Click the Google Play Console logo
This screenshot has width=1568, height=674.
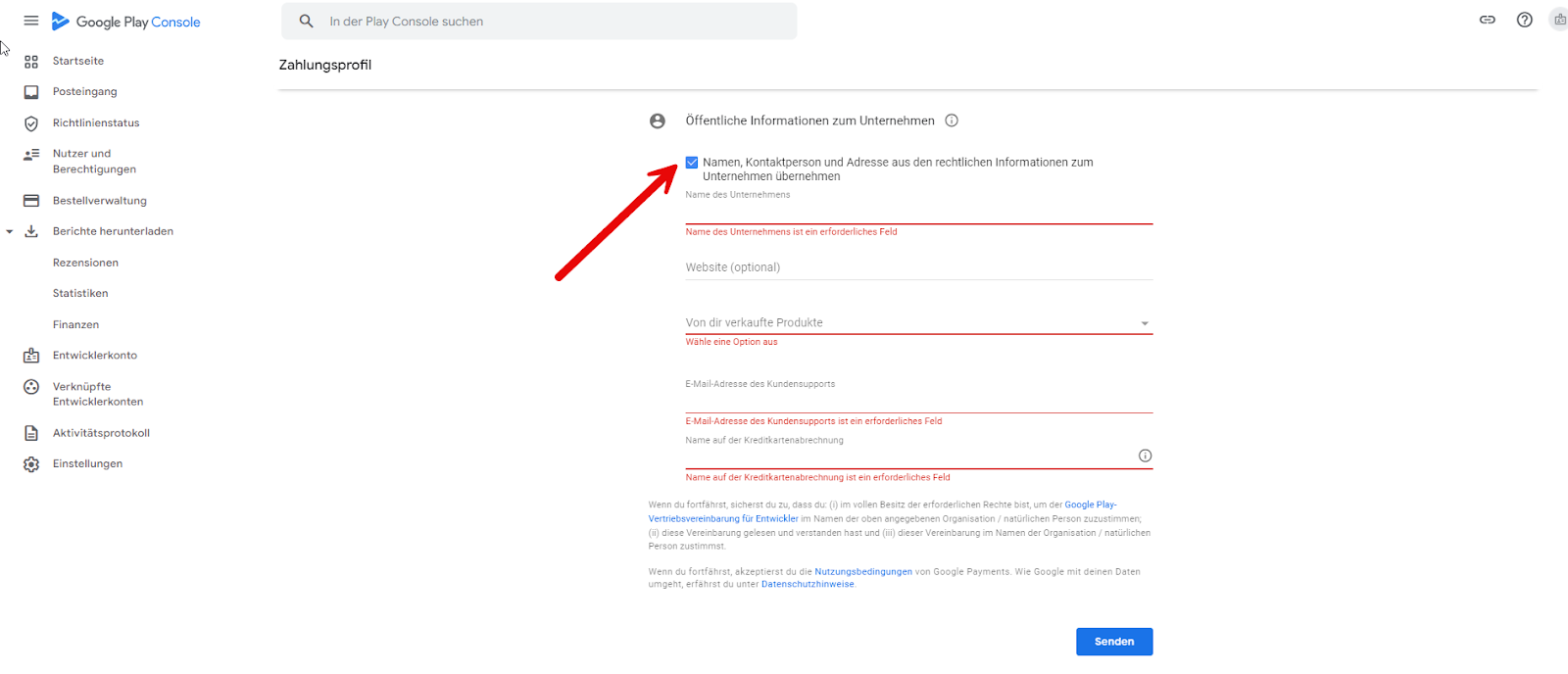[125, 22]
